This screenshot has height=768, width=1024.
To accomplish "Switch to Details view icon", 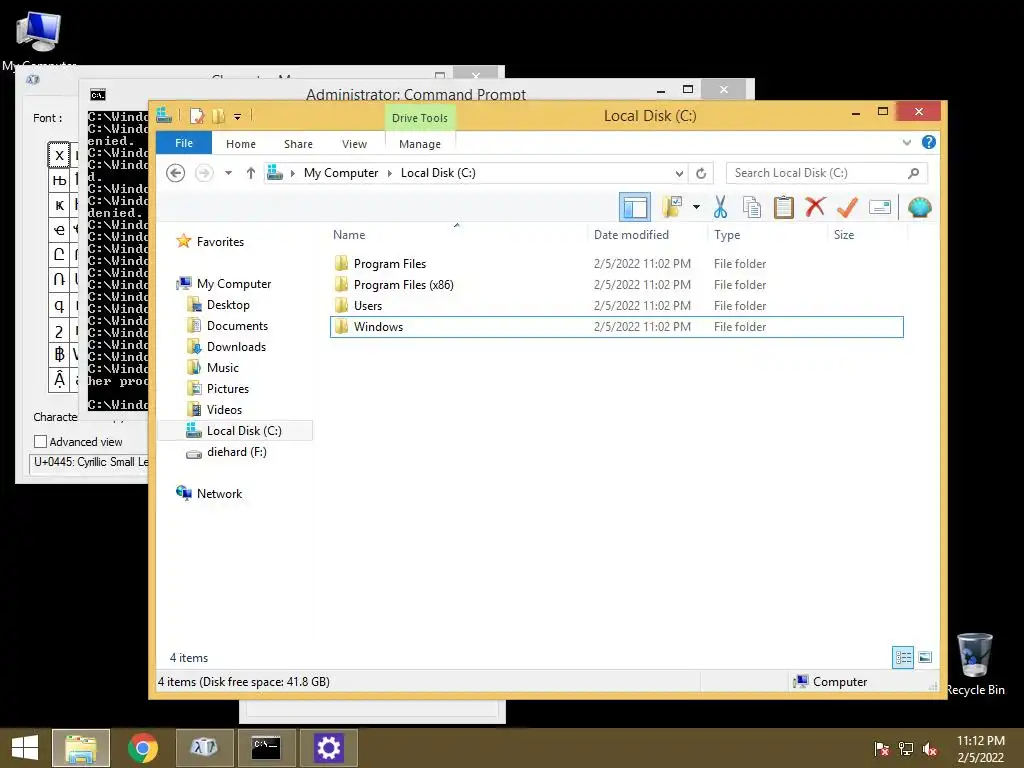I will tap(903, 658).
